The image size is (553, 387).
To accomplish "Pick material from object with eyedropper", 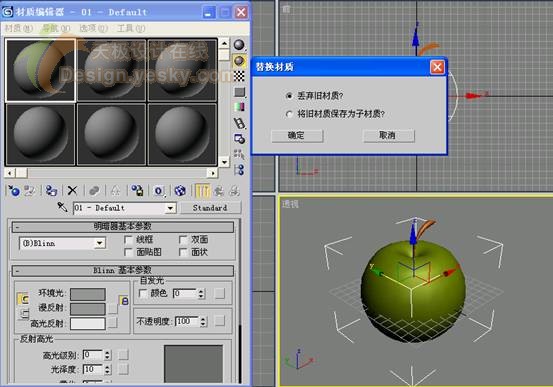I will [x=62, y=207].
